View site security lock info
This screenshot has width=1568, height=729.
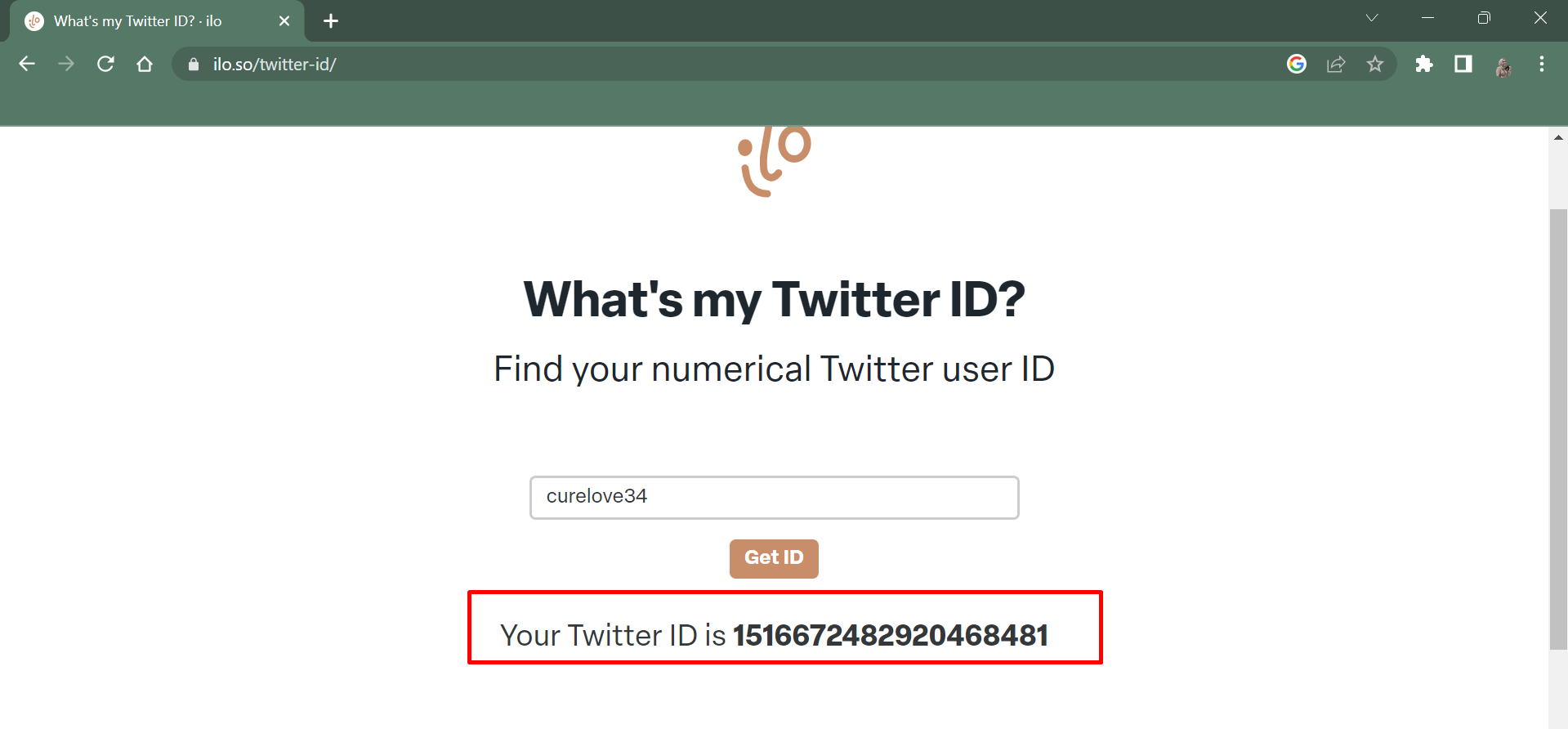[x=194, y=65]
